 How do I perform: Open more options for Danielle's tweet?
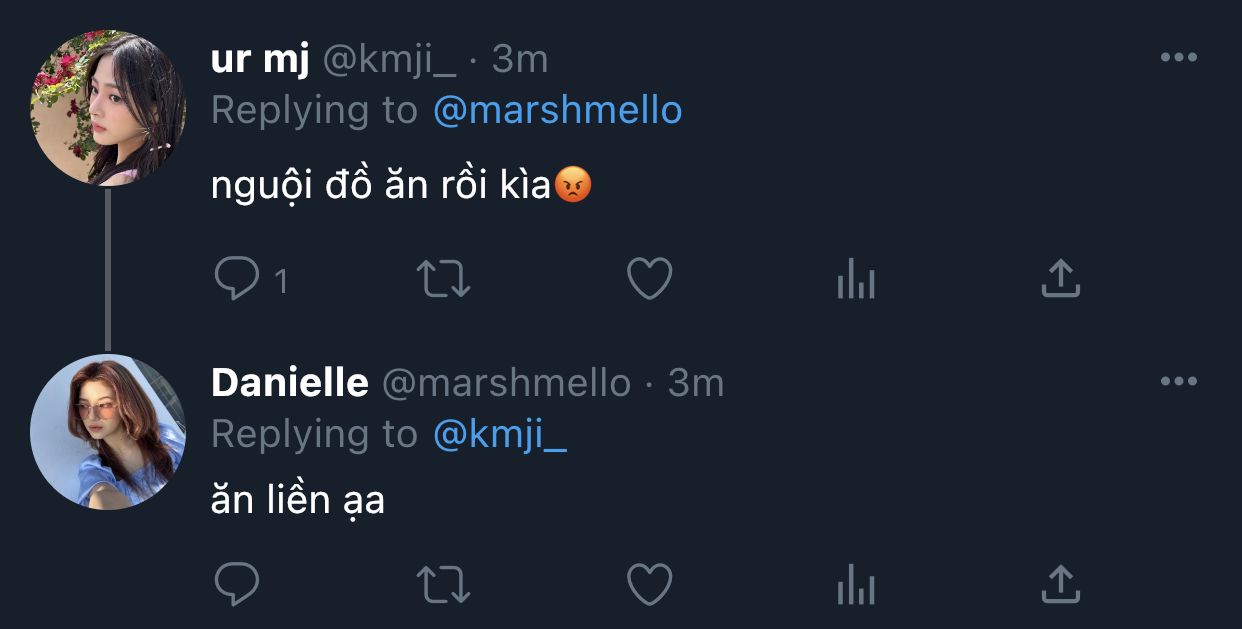pyautogui.click(x=1178, y=381)
